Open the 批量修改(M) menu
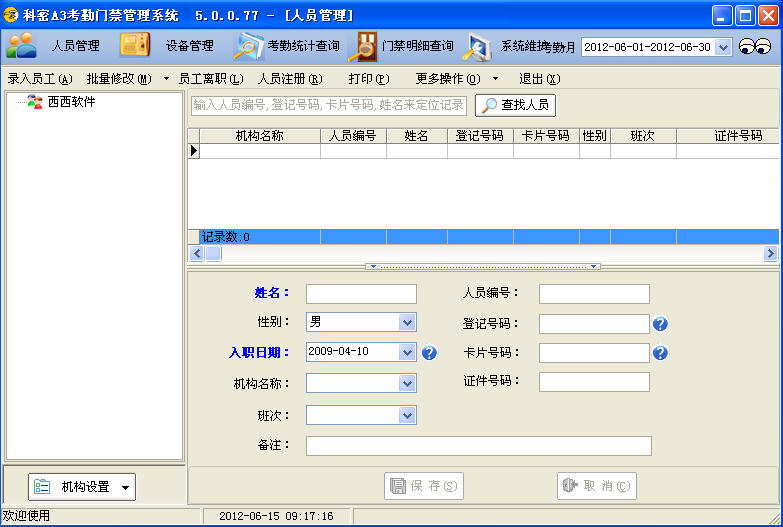The width and height of the screenshot is (783, 527). tap(119, 79)
